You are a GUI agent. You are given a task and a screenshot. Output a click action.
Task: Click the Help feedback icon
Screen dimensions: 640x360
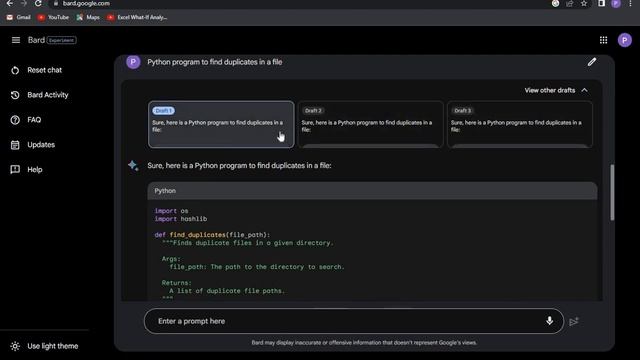point(15,170)
